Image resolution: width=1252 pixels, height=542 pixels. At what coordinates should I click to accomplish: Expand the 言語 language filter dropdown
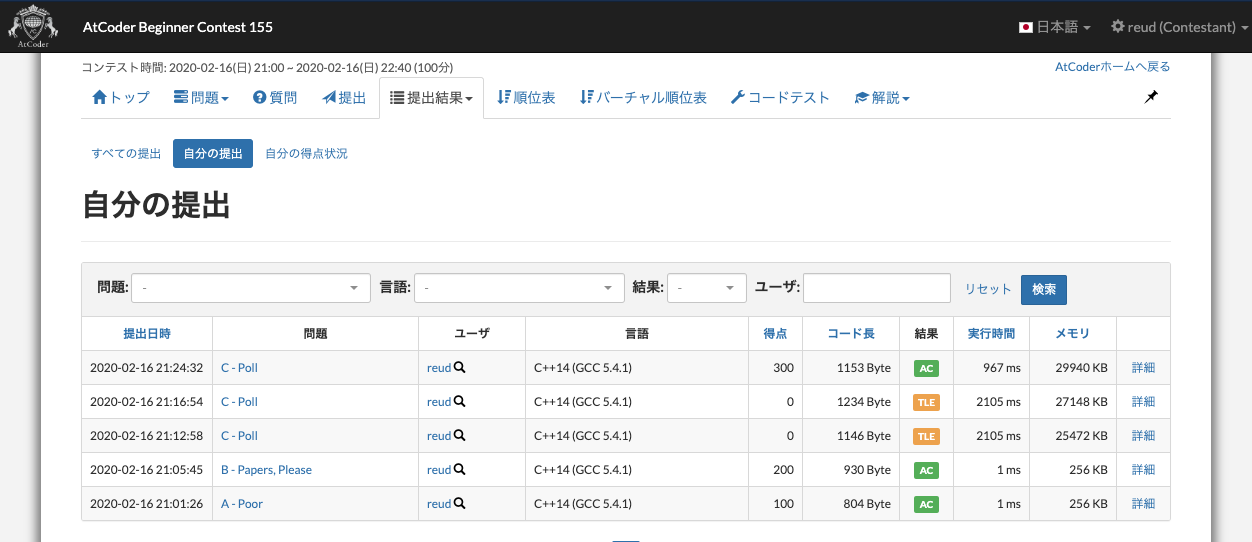point(519,288)
